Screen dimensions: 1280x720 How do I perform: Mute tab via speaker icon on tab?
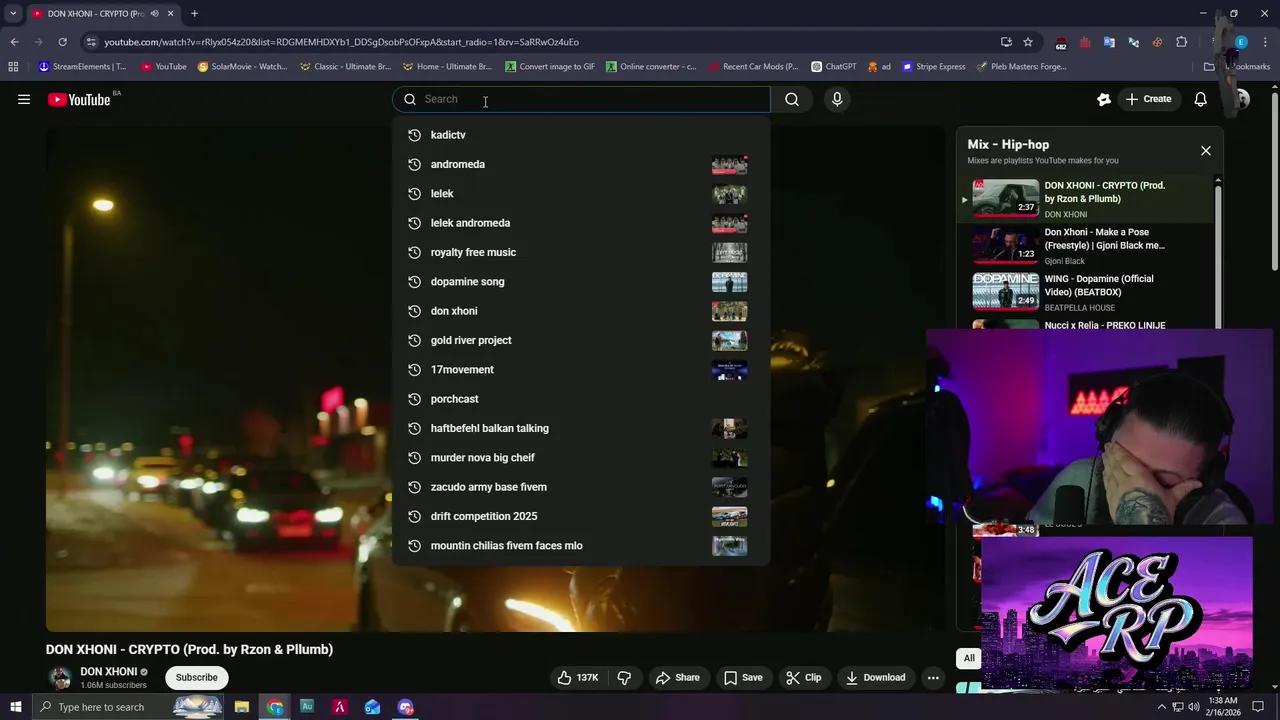(154, 13)
